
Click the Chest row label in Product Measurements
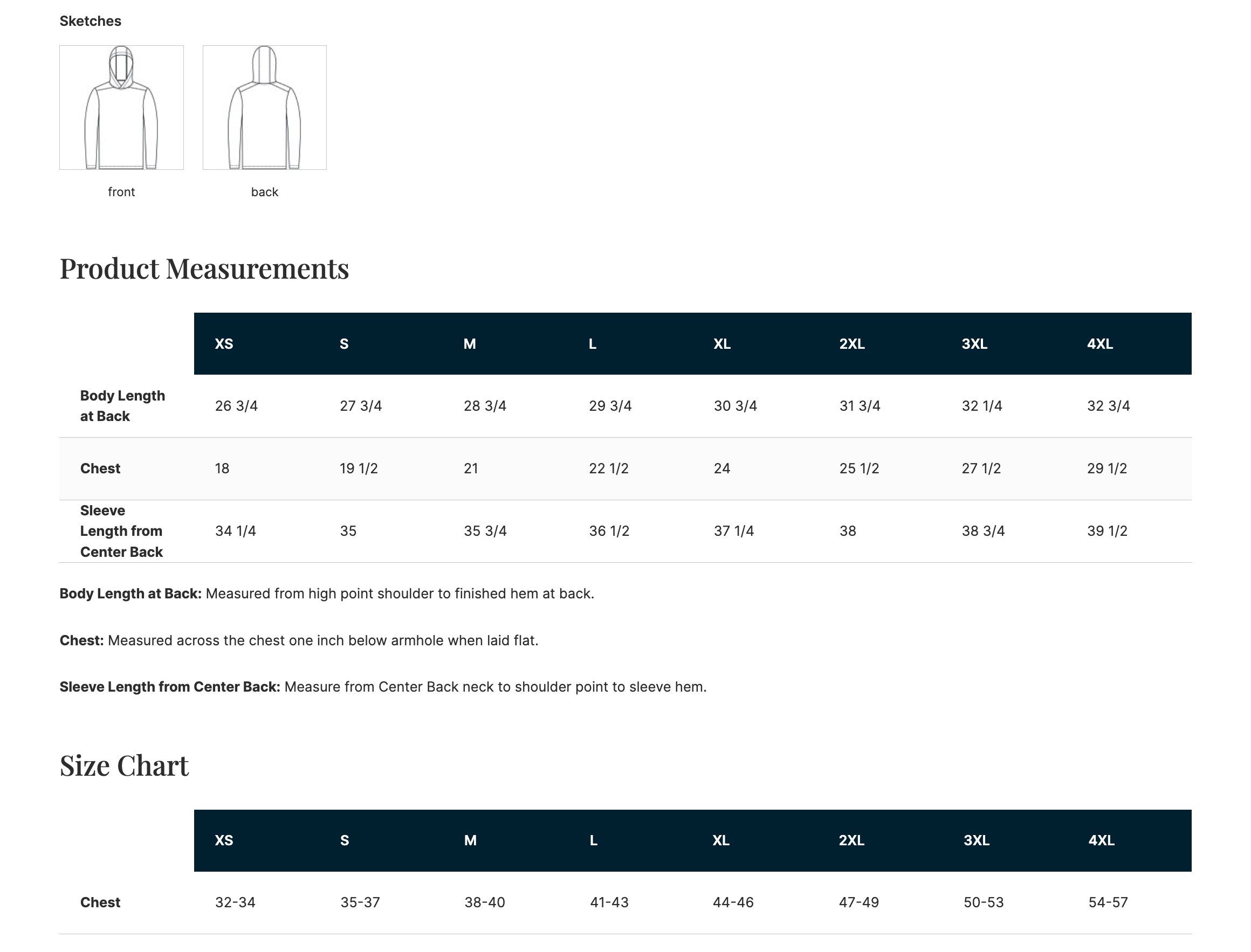click(x=100, y=468)
